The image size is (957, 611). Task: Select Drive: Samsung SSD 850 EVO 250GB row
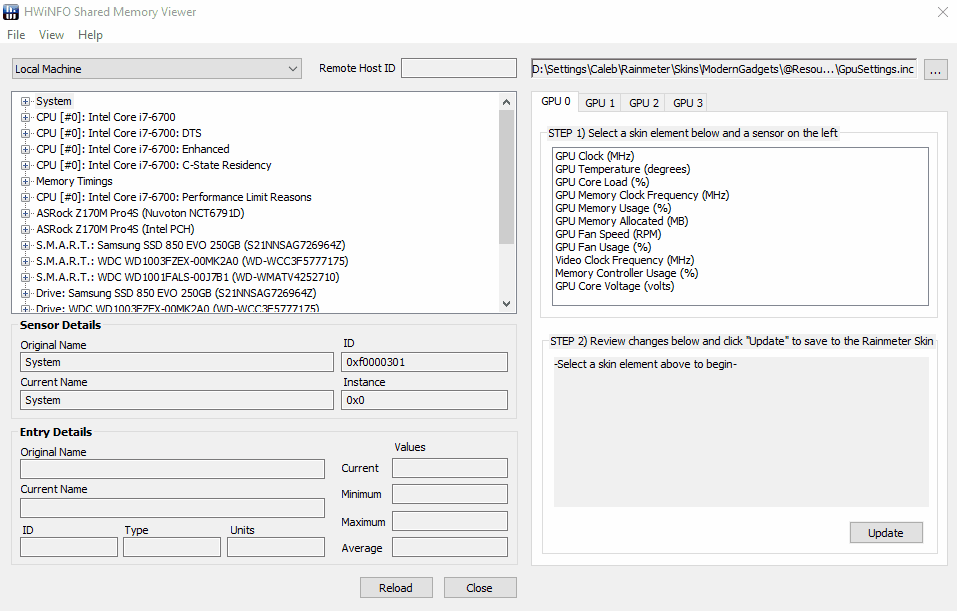pos(176,293)
